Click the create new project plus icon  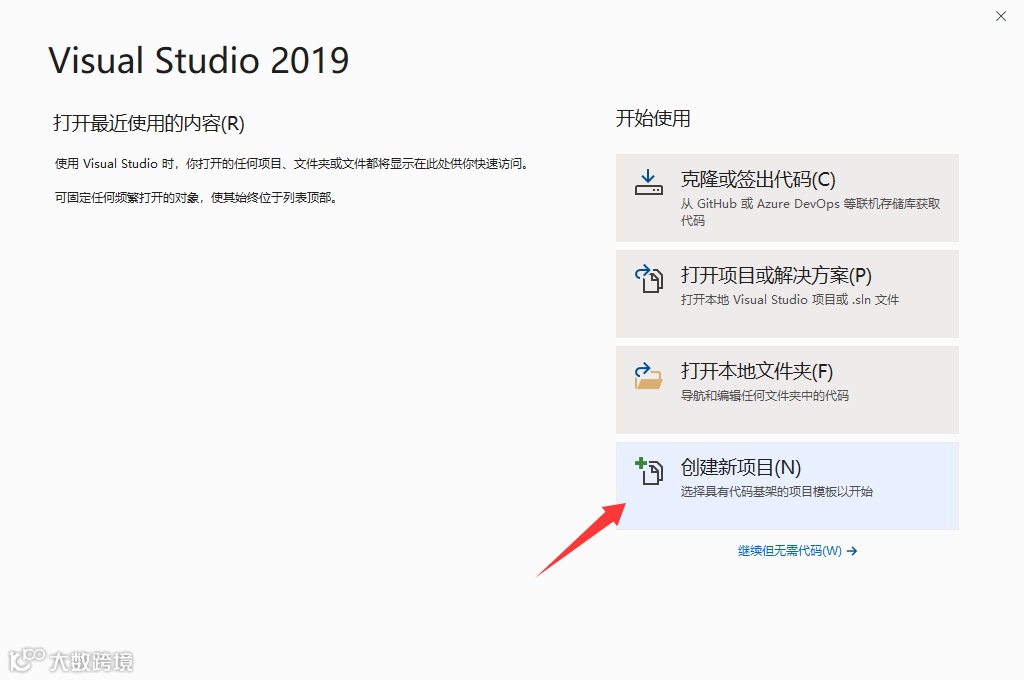(x=648, y=471)
